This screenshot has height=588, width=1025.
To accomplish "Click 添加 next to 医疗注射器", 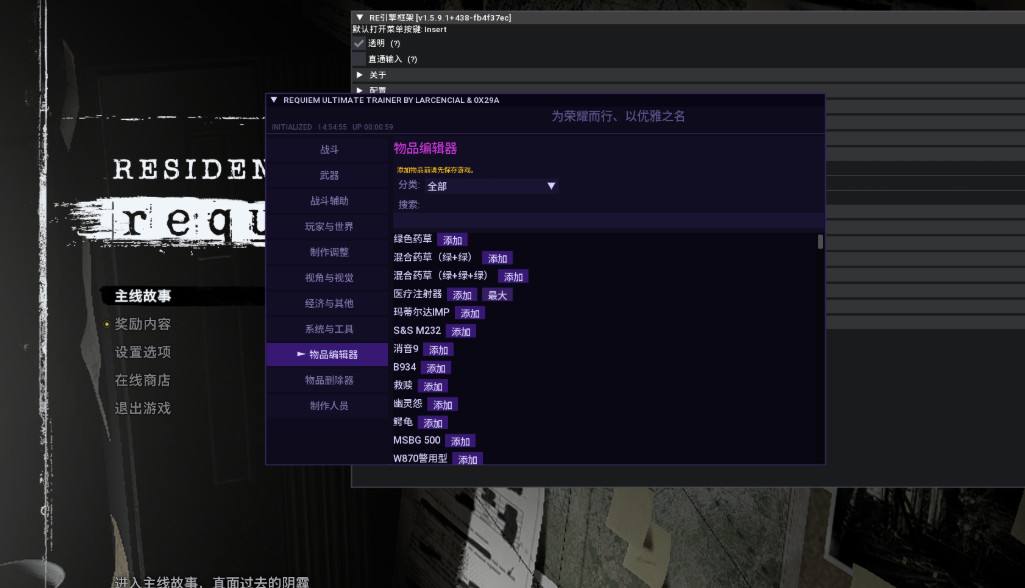I will click(x=462, y=295).
